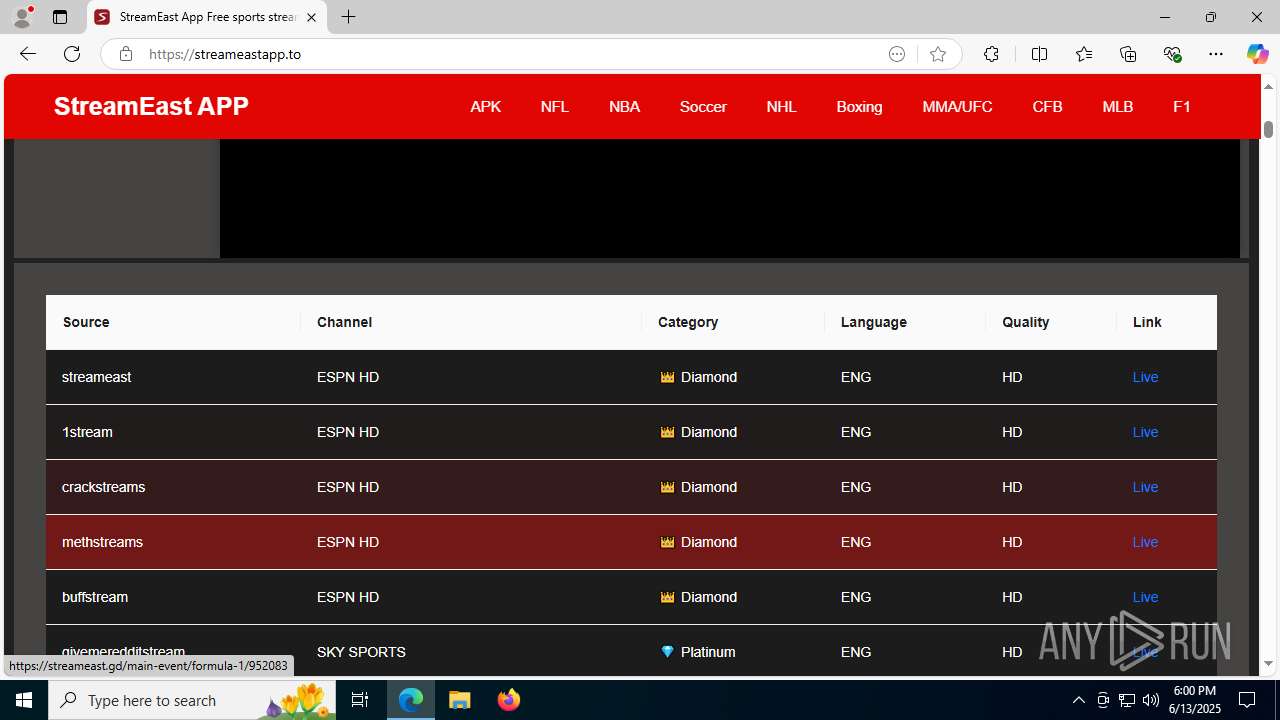Show hidden system tray icons

coord(1078,700)
